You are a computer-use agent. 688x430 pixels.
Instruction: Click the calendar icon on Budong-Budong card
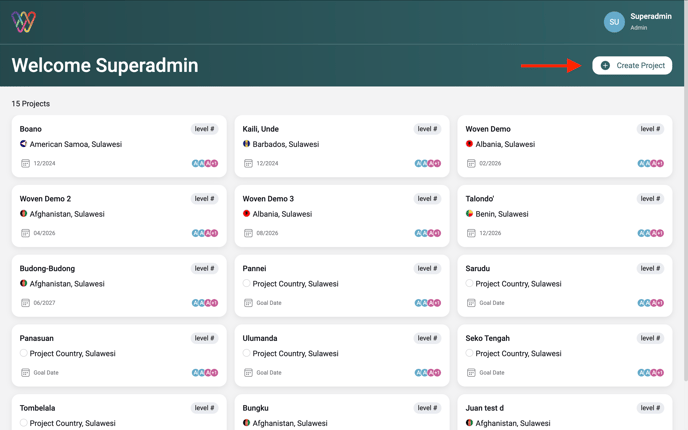tap(25, 303)
